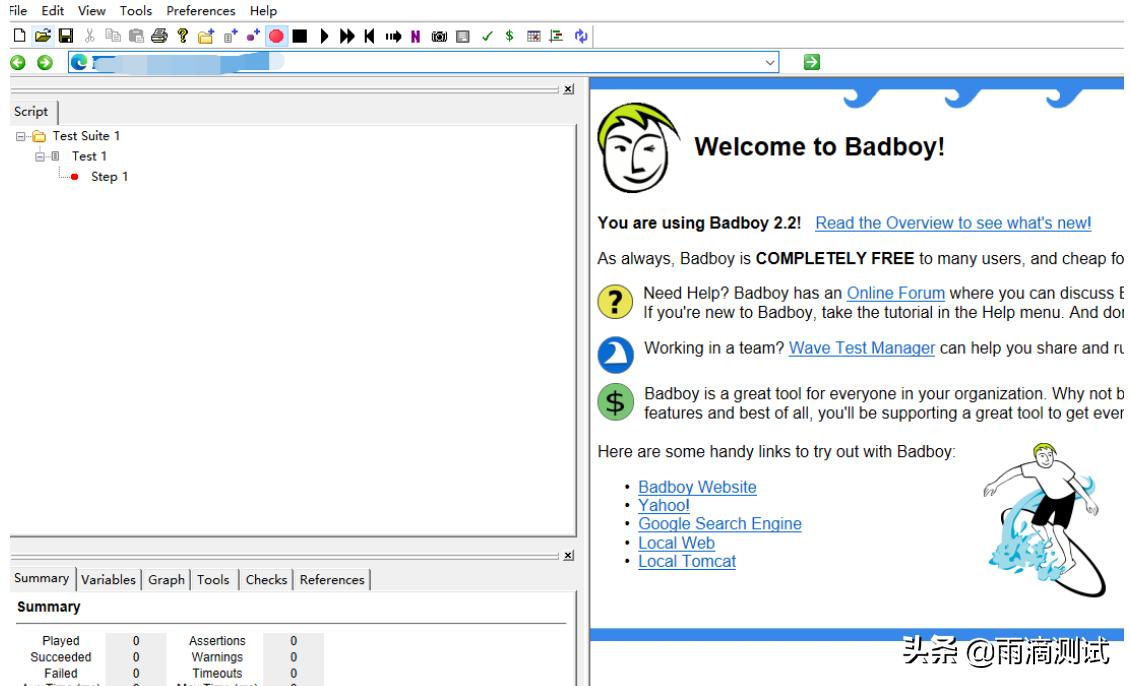Click the yellow question mark help icon on welcome page

click(615, 301)
